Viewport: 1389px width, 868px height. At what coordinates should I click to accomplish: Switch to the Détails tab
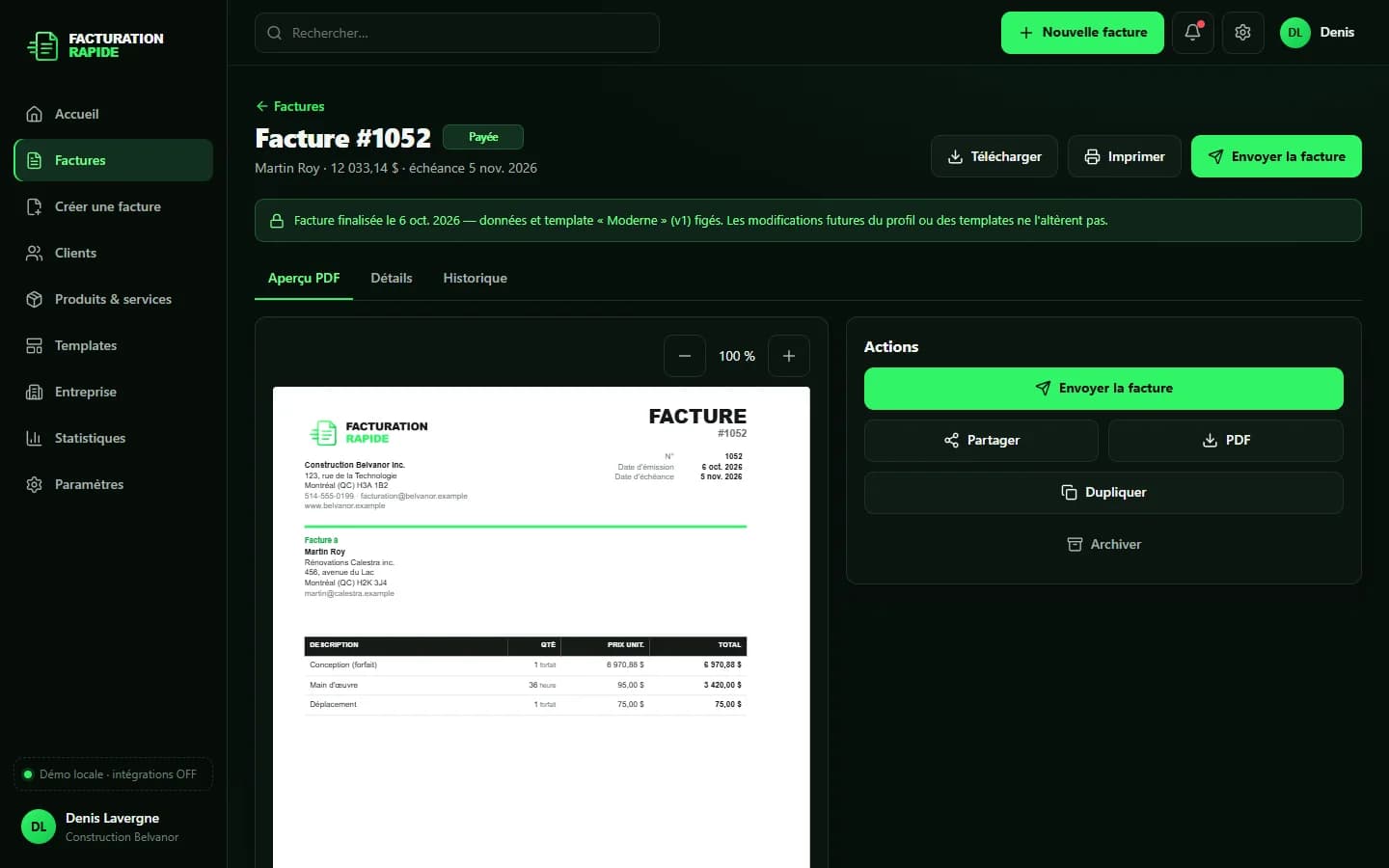(x=392, y=278)
